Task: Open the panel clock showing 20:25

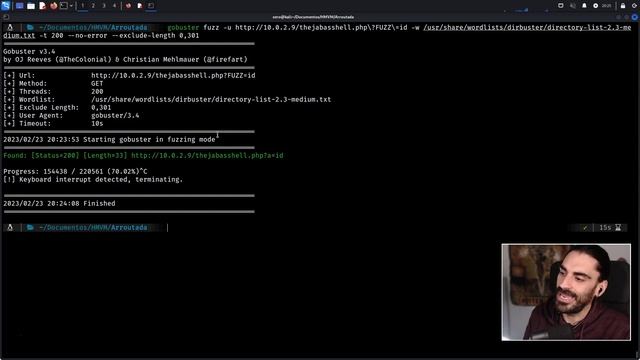Action: (606, 6)
